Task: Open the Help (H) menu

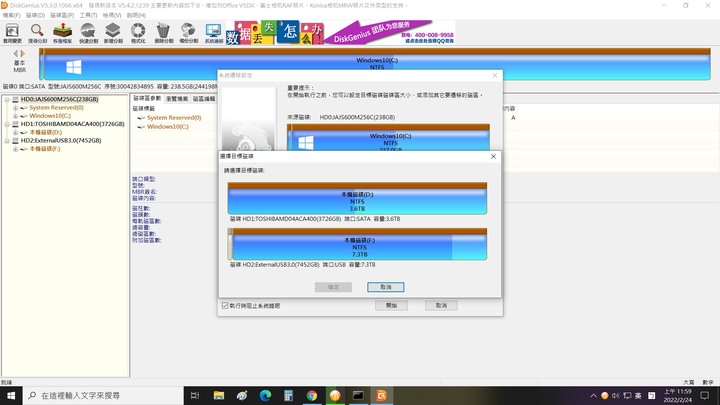Action: point(136,15)
